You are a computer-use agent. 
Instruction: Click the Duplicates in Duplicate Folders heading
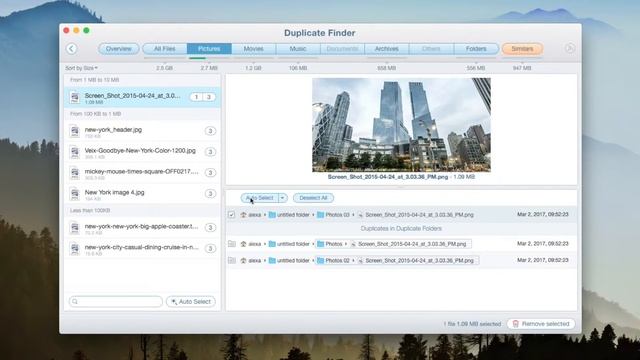coord(401,229)
